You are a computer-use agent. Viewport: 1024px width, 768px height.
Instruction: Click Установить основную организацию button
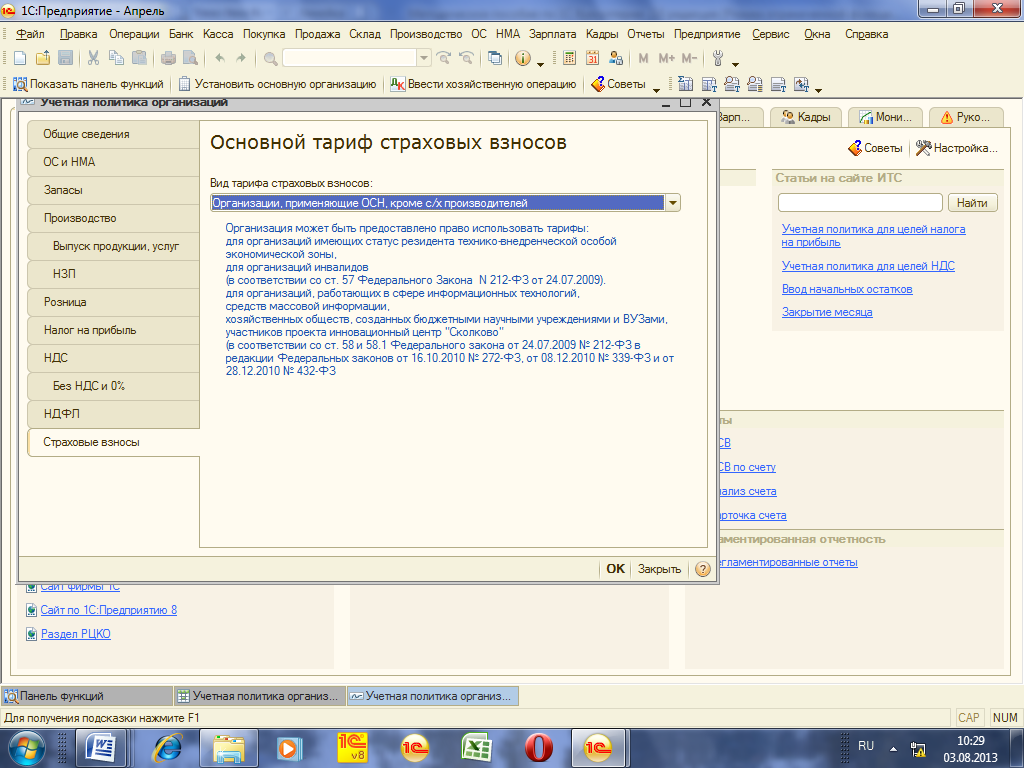click(x=278, y=84)
